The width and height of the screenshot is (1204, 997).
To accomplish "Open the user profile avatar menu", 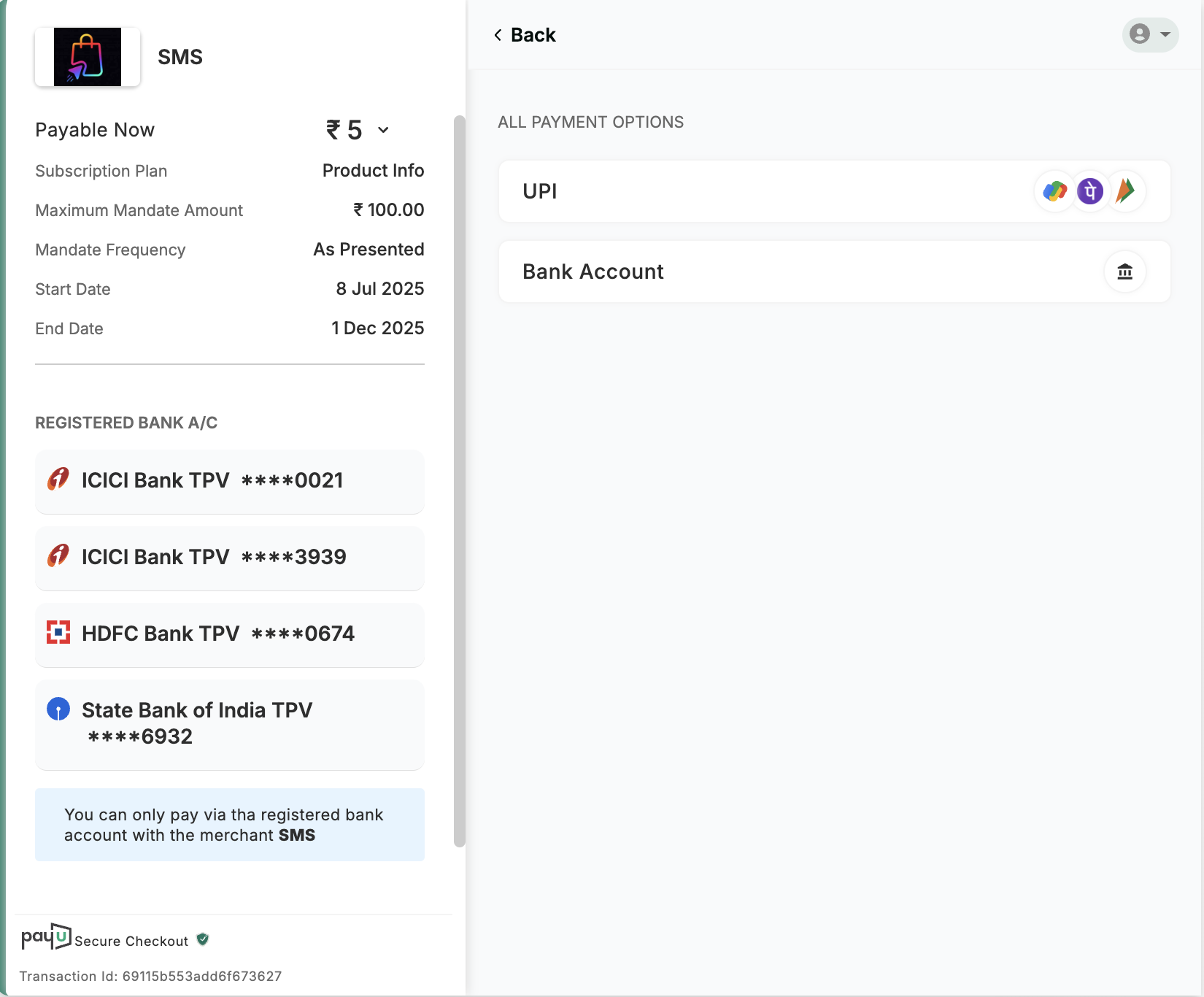I will [x=1150, y=34].
